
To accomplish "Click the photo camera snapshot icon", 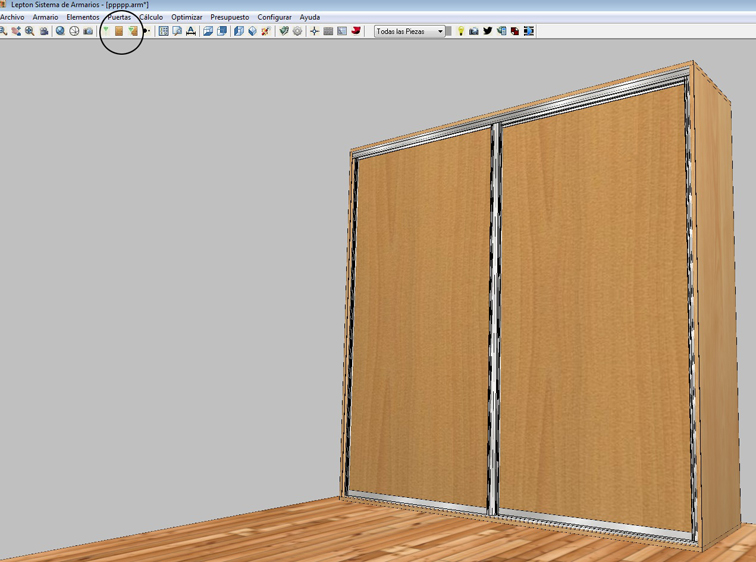I will (x=88, y=31).
